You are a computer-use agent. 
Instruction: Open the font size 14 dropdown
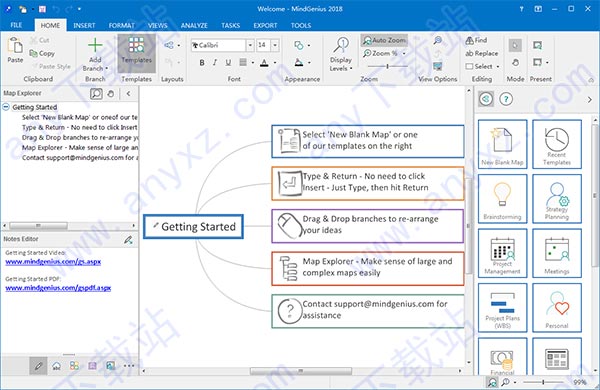coord(275,45)
